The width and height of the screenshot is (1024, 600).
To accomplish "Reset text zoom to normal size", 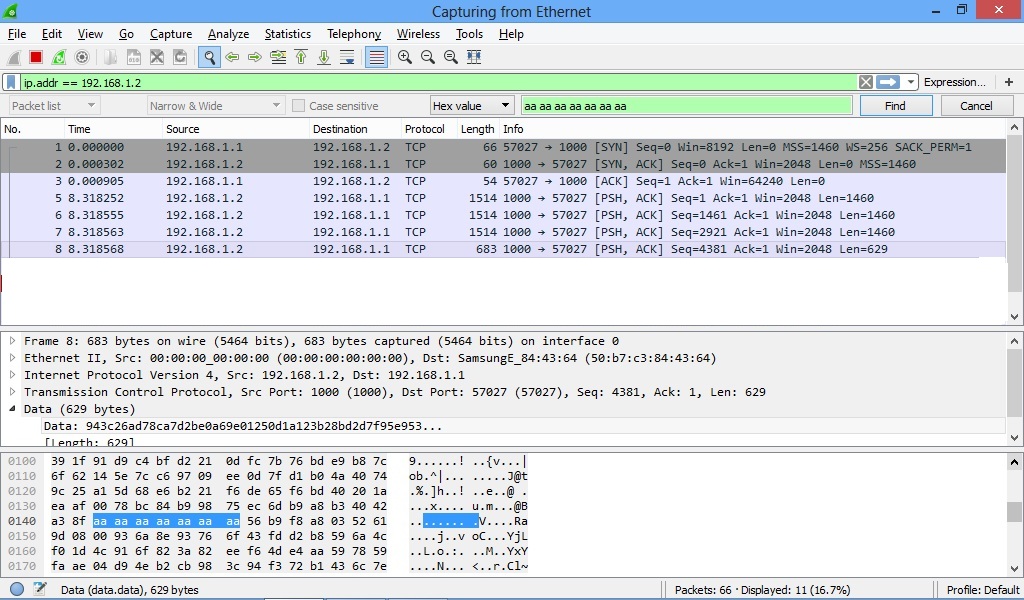I will pos(451,57).
